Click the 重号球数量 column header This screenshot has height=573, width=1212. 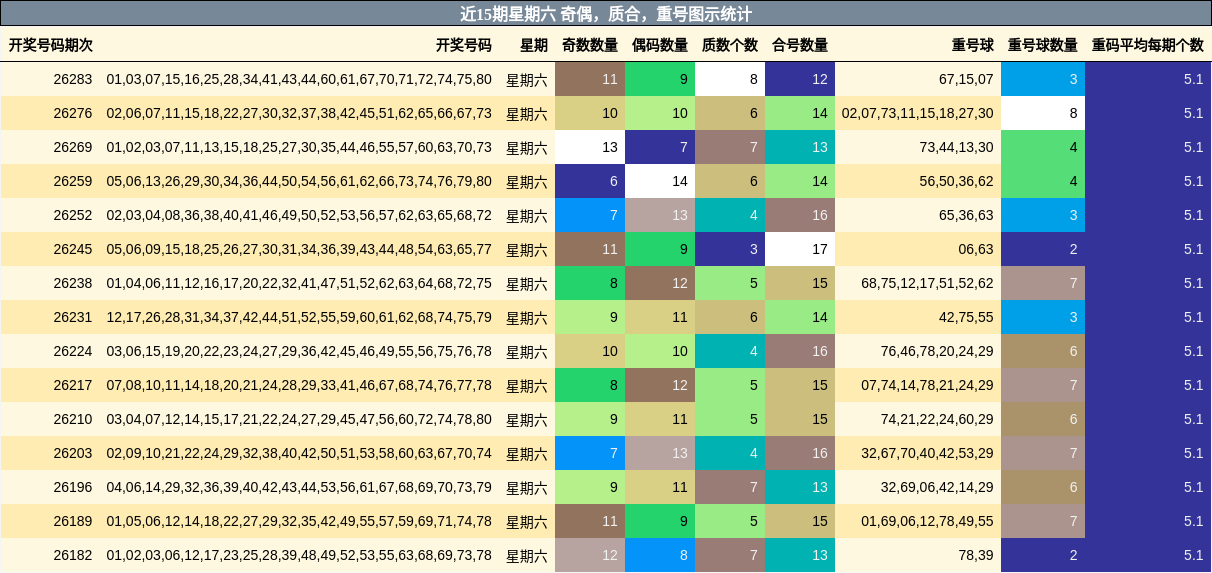pos(1043,45)
